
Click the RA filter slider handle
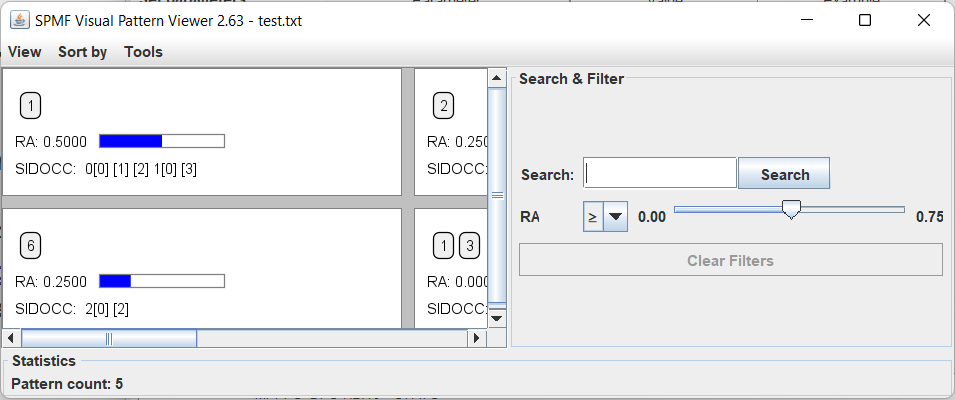(x=791, y=210)
